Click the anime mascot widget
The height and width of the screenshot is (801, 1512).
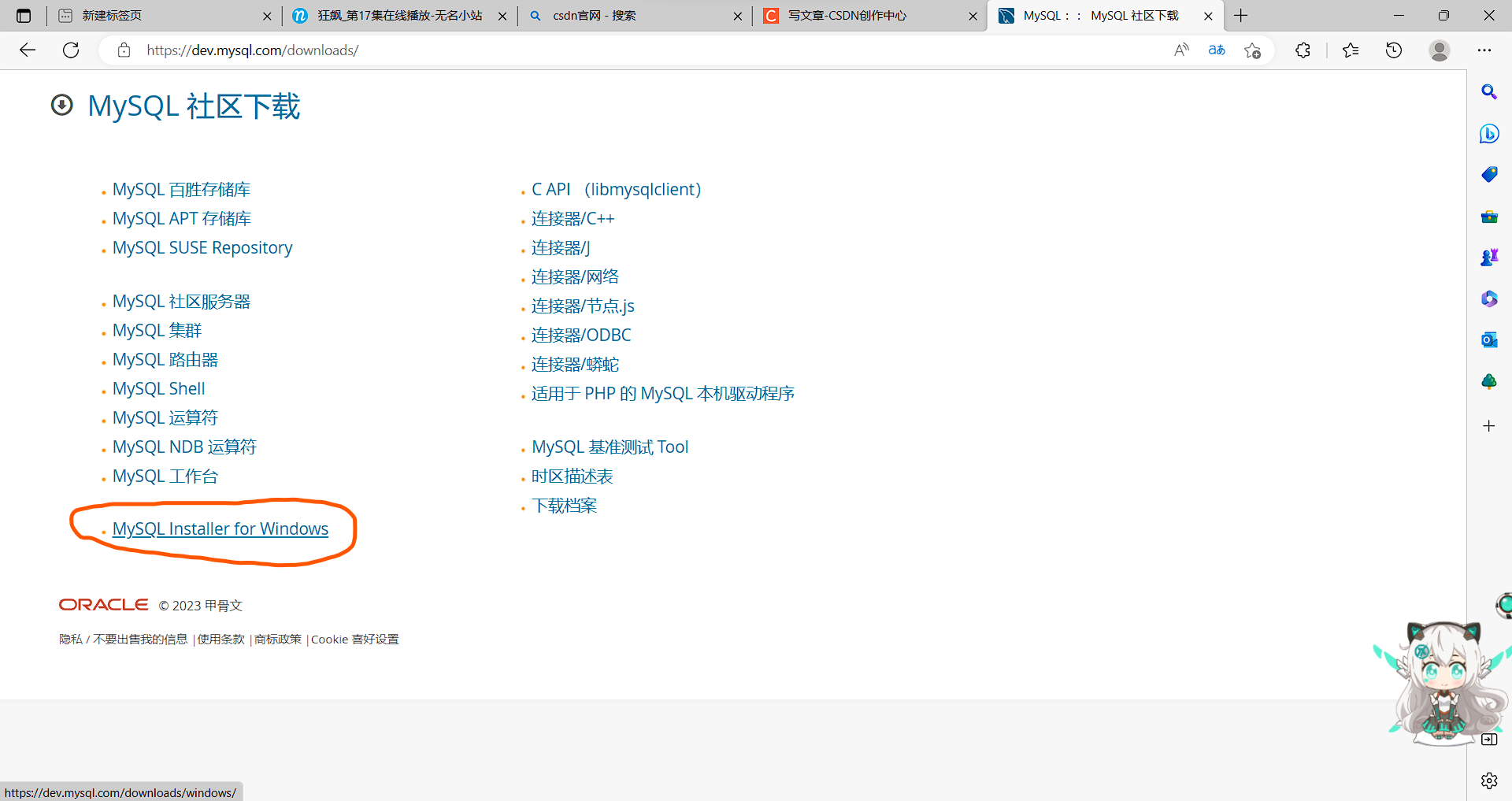(1443, 684)
